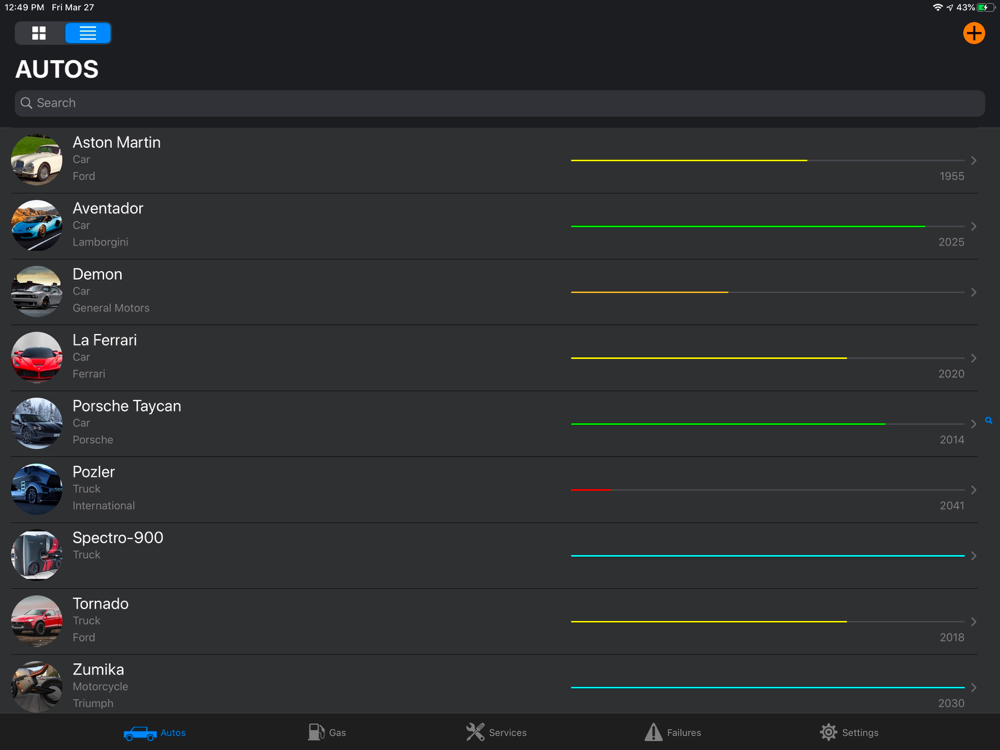Select the Pozler title
This screenshot has width=1000, height=750.
[x=94, y=472]
